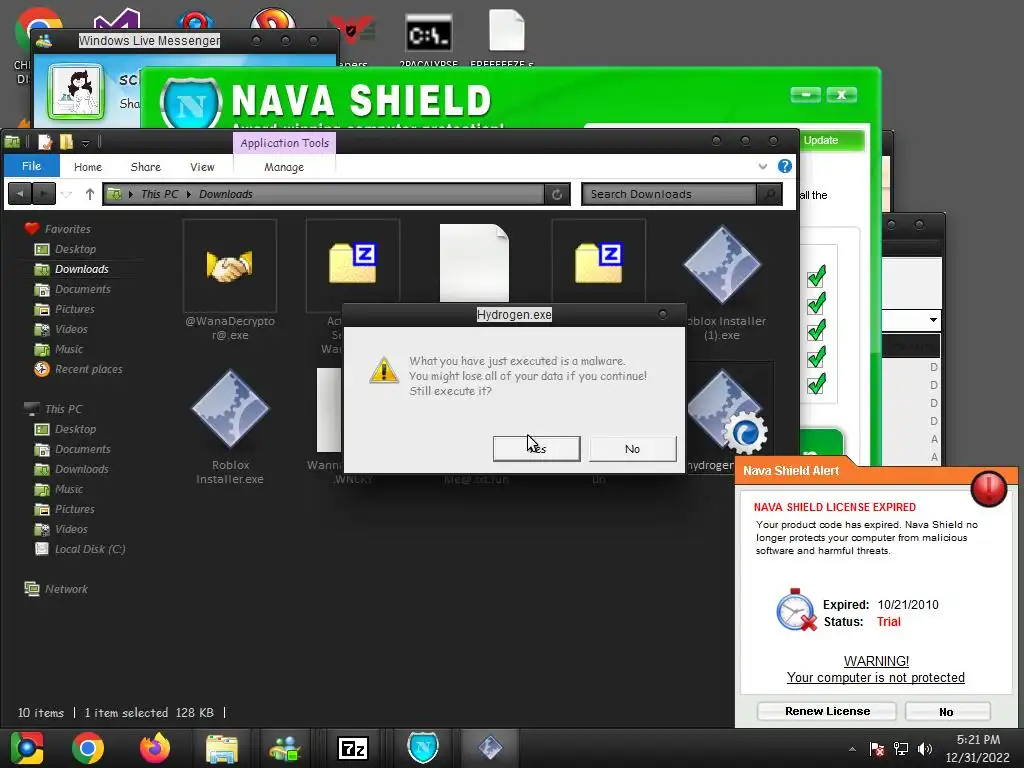Confirm Yes in Hydrogen.exe warning dialog
1024x768 pixels.
(536, 449)
